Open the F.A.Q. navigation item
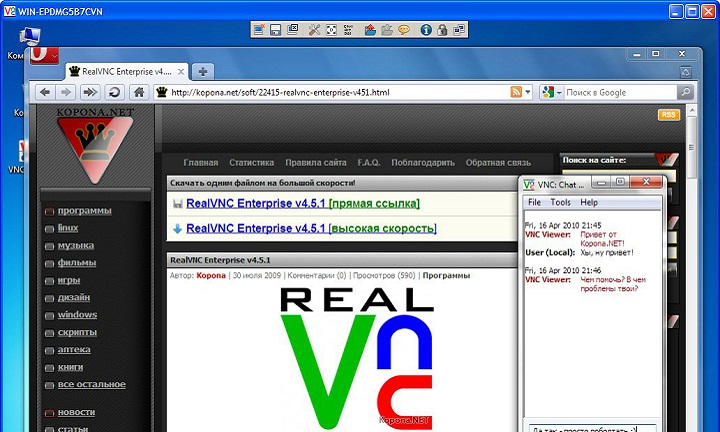This screenshot has height=432, width=720. pyautogui.click(x=369, y=163)
